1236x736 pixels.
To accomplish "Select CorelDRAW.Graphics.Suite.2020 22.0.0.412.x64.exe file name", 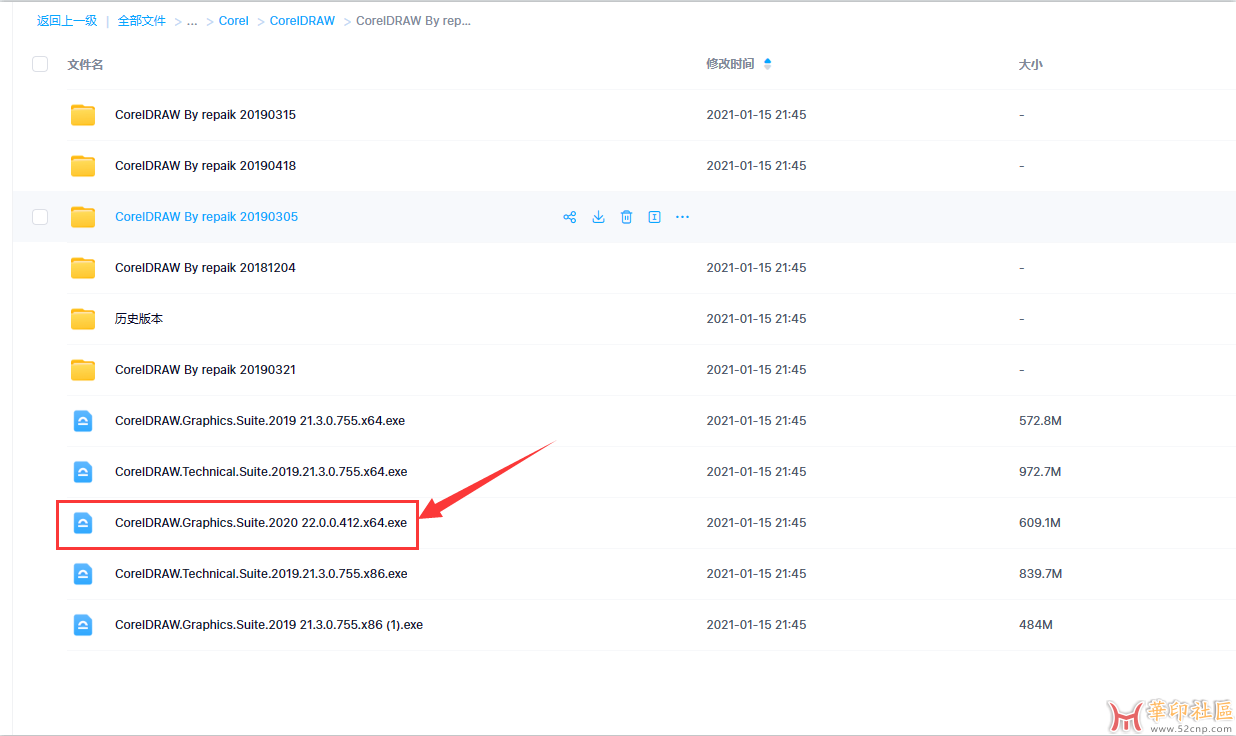I will click(261, 523).
